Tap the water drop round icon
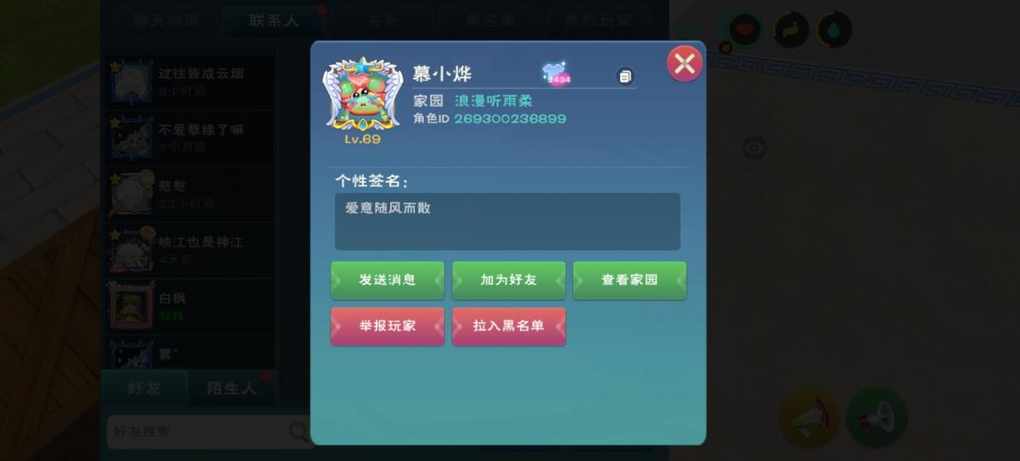Viewport: 1020px width, 461px height. pyautogui.click(x=835, y=29)
